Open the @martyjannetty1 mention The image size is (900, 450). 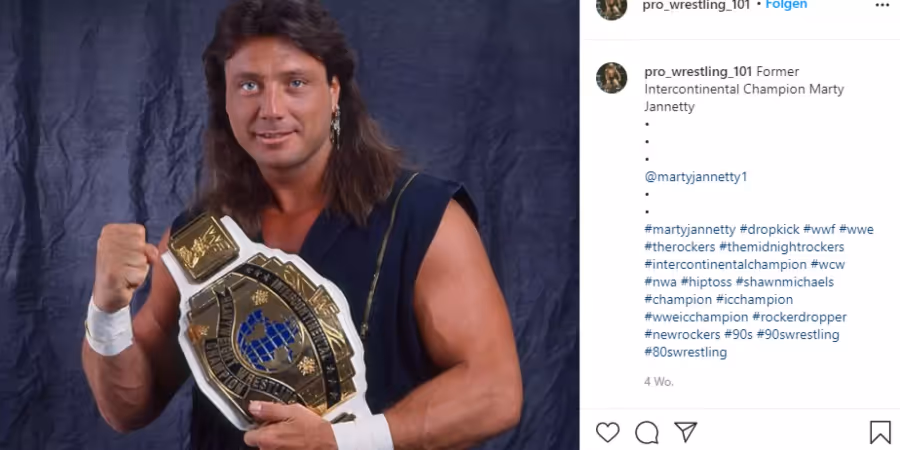click(696, 177)
